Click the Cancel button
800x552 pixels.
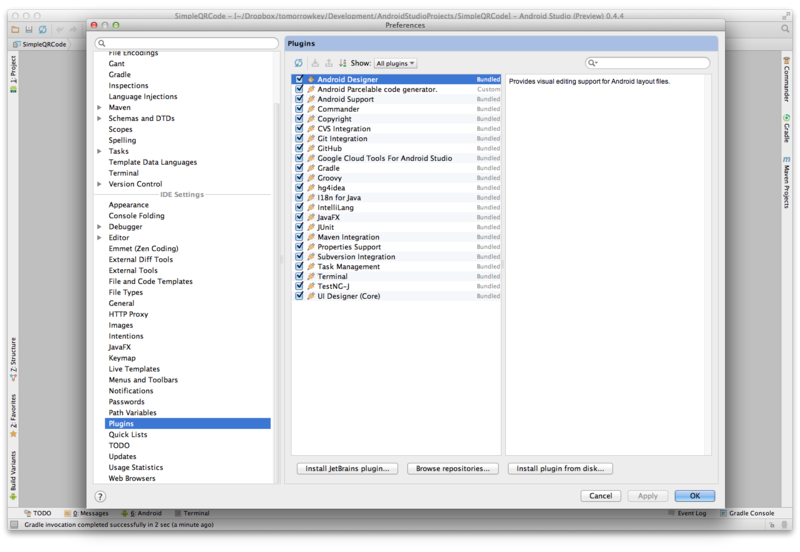click(601, 496)
